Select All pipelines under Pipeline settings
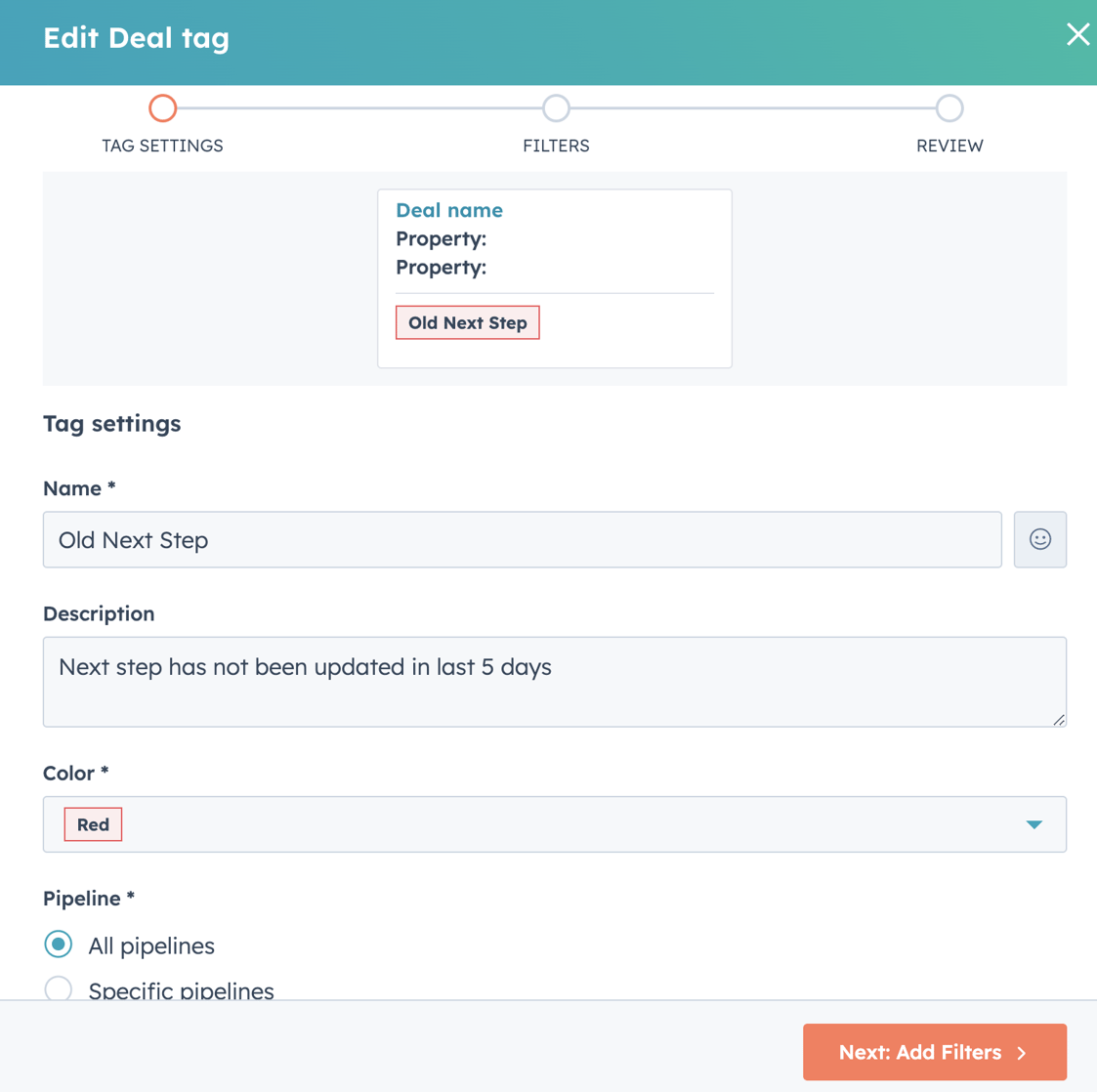1097x1092 pixels. tap(58, 945)
